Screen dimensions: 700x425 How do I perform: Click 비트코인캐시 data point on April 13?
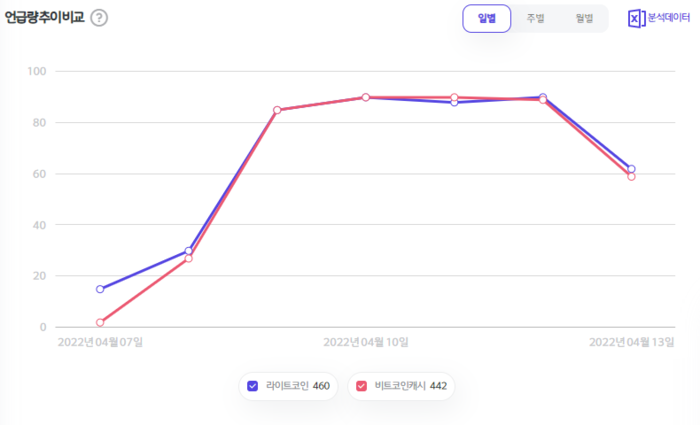pyautogui.click(x=631, y=177)
